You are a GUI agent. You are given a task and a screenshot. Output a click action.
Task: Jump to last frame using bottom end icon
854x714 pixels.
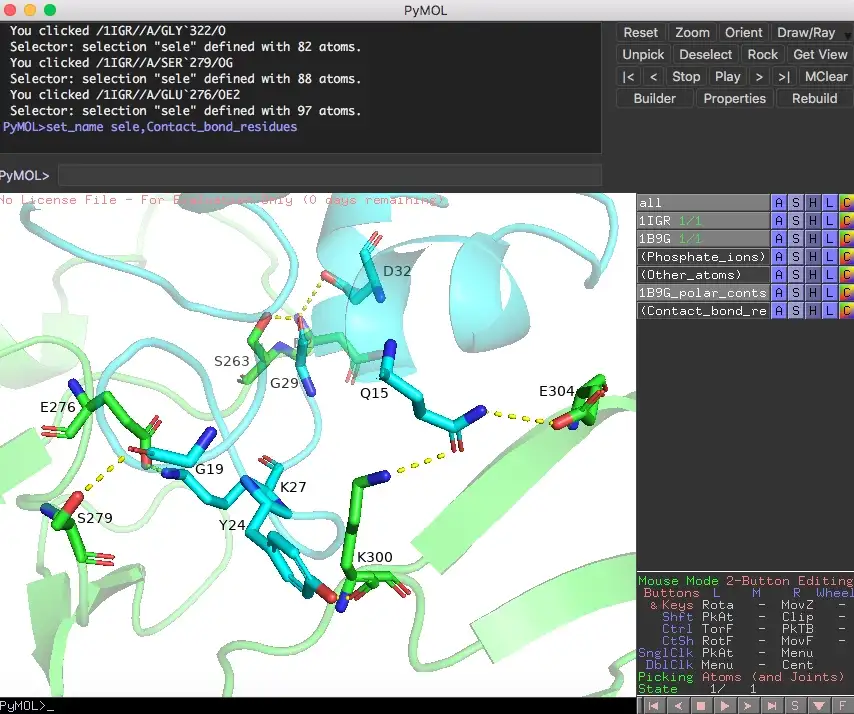[770, 706]
